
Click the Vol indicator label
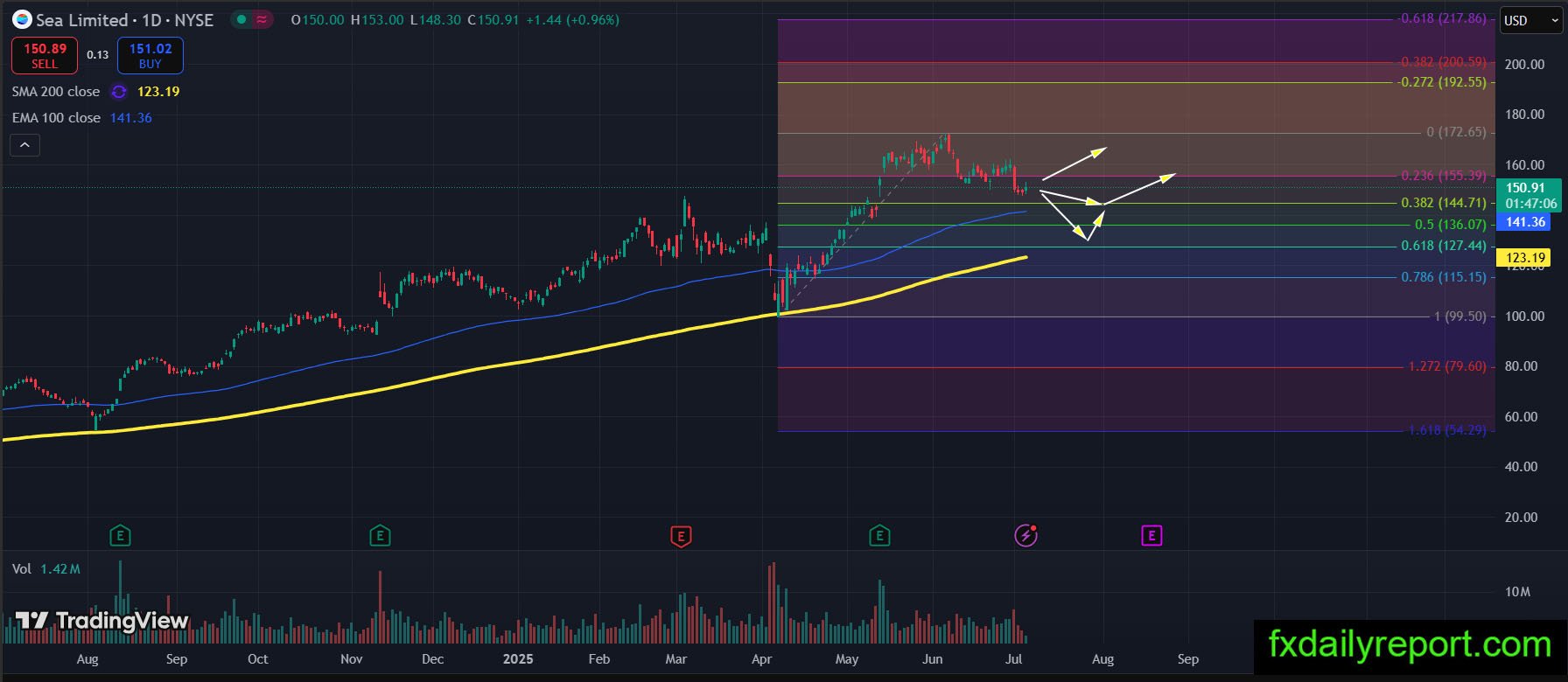pyautogui.click(x=22, y=569)
